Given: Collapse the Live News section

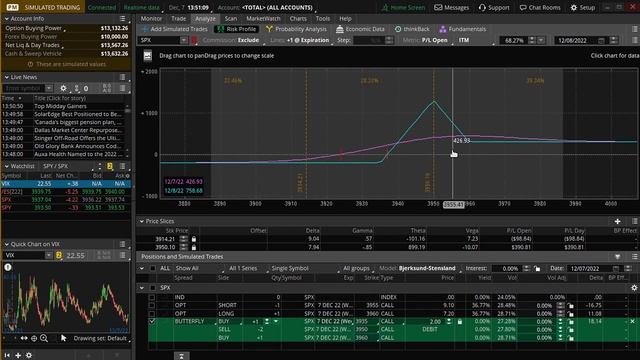Looking at the screenshot, I should point(7,77).
